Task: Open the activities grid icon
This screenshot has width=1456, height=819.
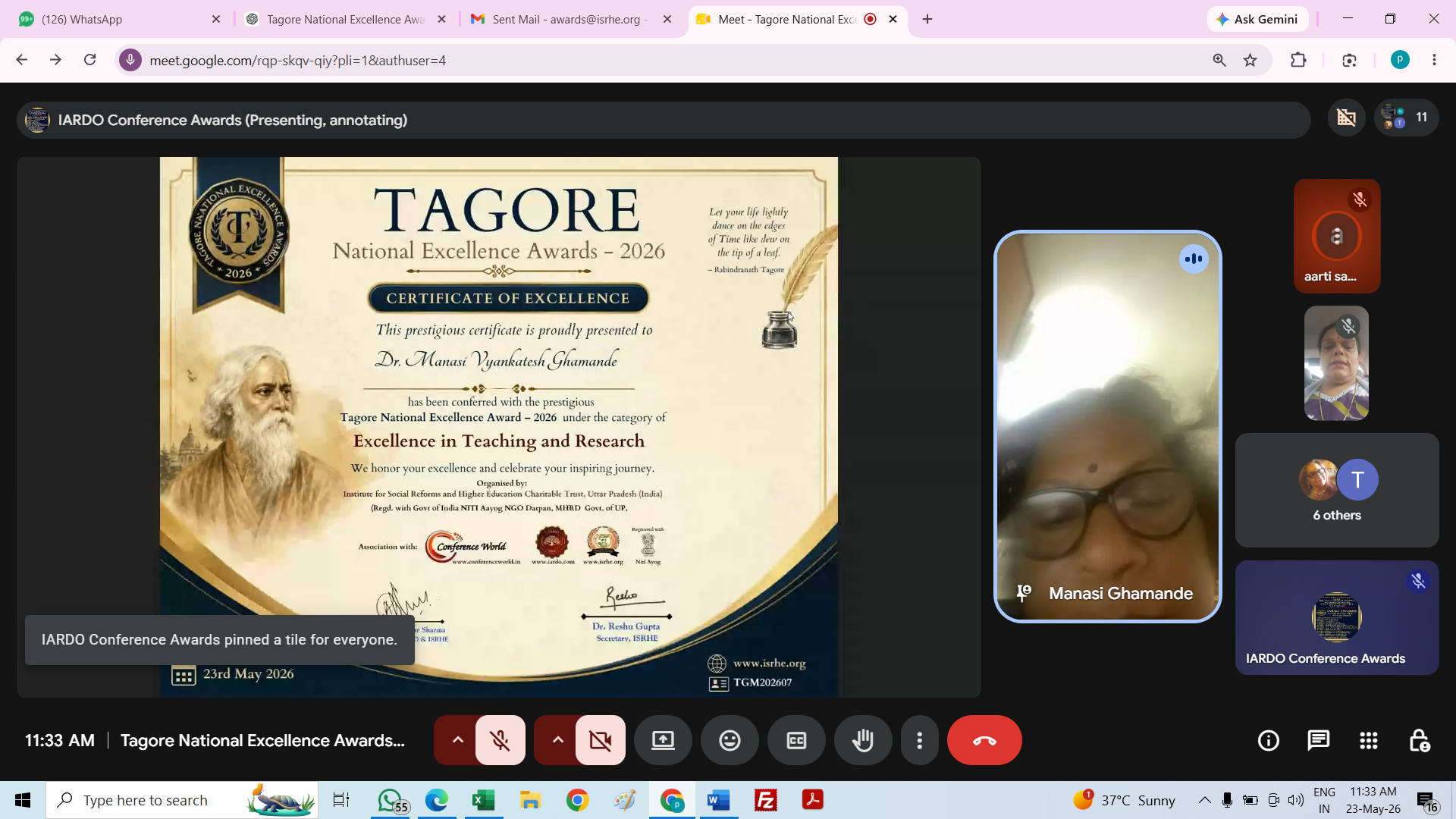Action: pos(1369,740)
